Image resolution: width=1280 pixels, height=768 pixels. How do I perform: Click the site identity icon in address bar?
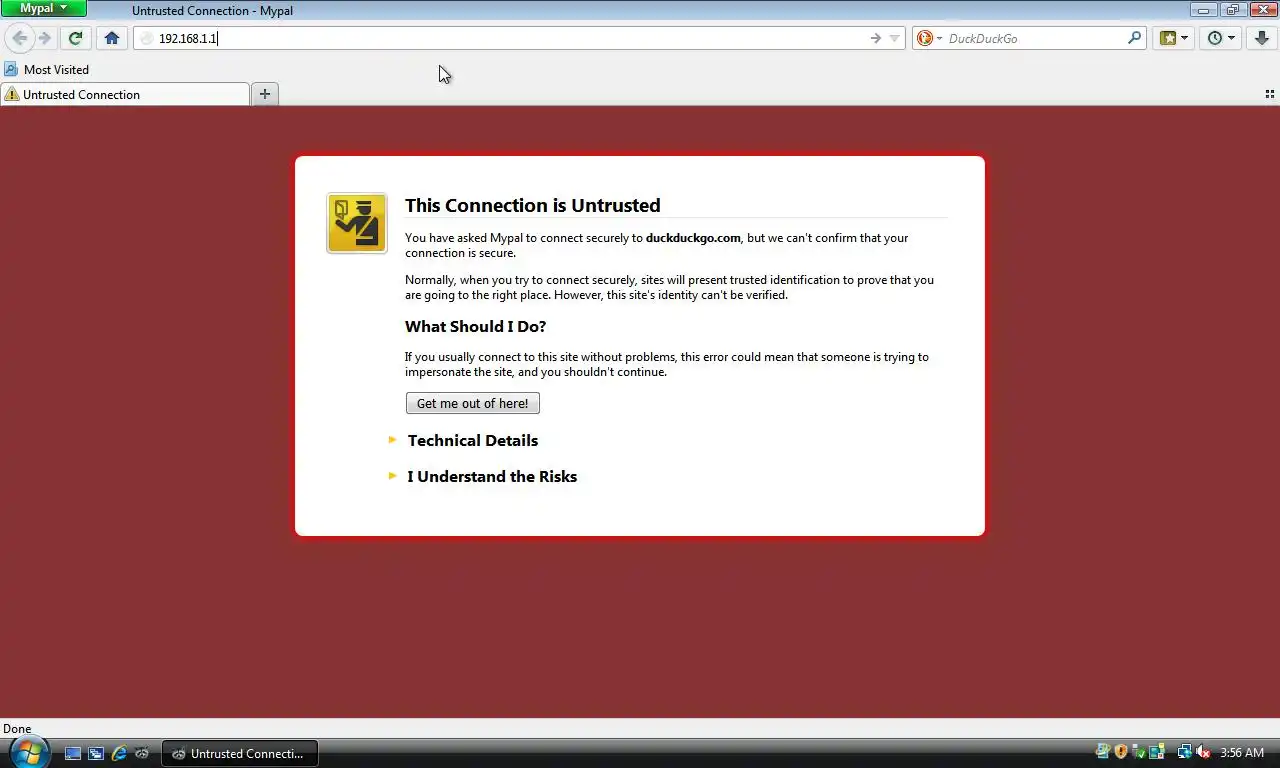(146, 38)
